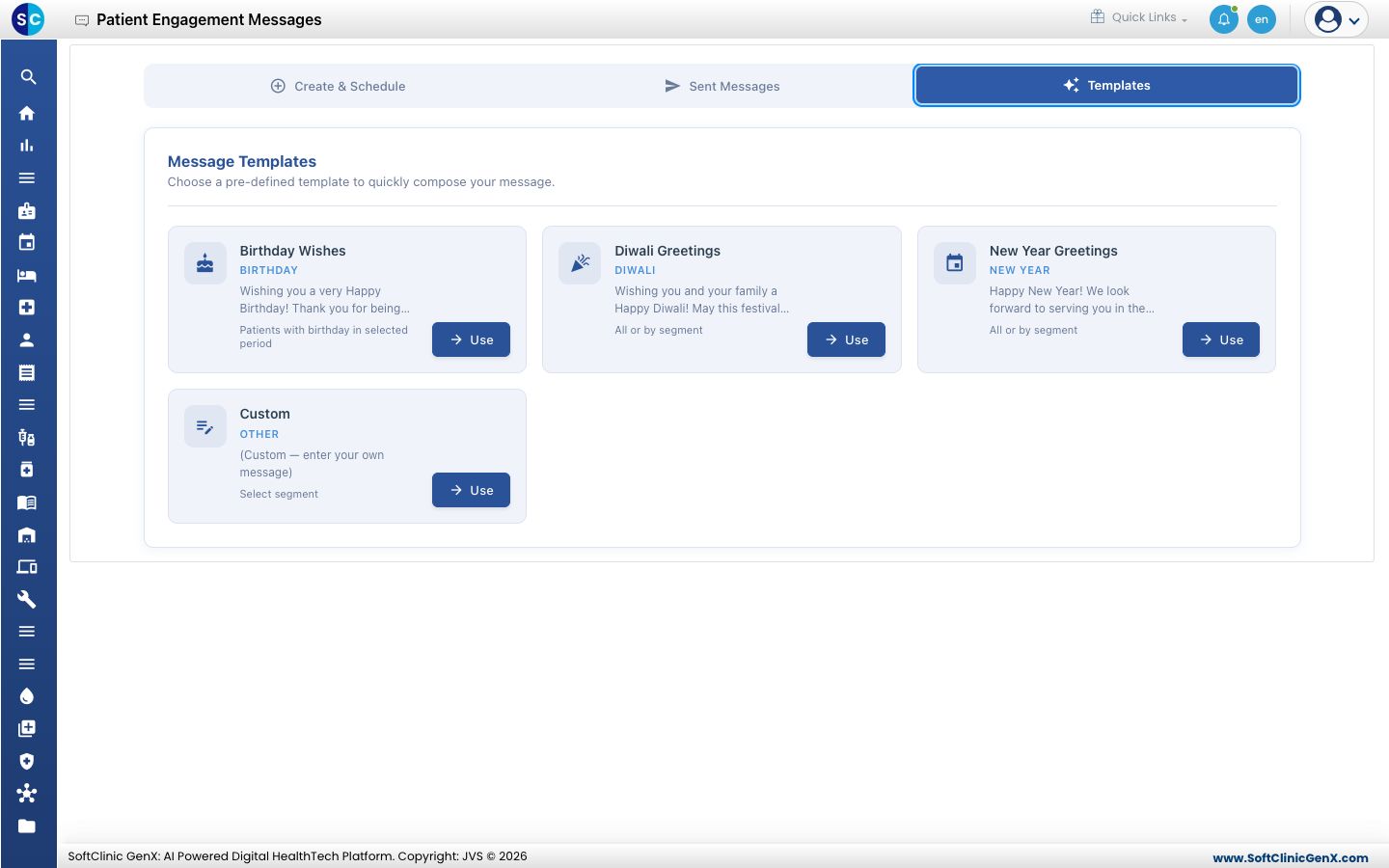This screenshot has height=868, width=1389.
Task: Open the warehouse sidebar icon
Action: (x=27, y=535)
